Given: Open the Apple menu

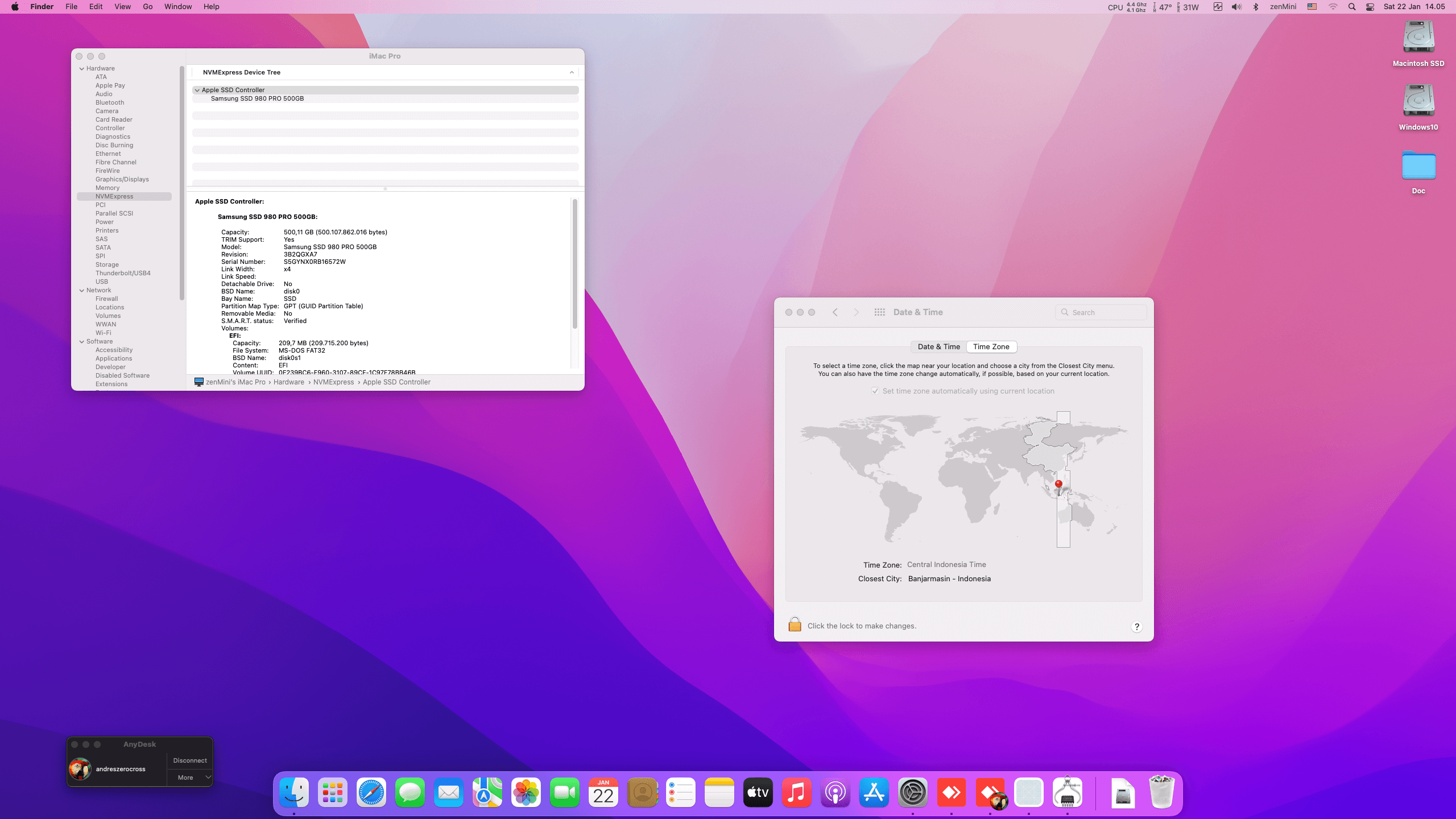Looking at the screenshot, I should pyautogui.click(x=15, y=7).
